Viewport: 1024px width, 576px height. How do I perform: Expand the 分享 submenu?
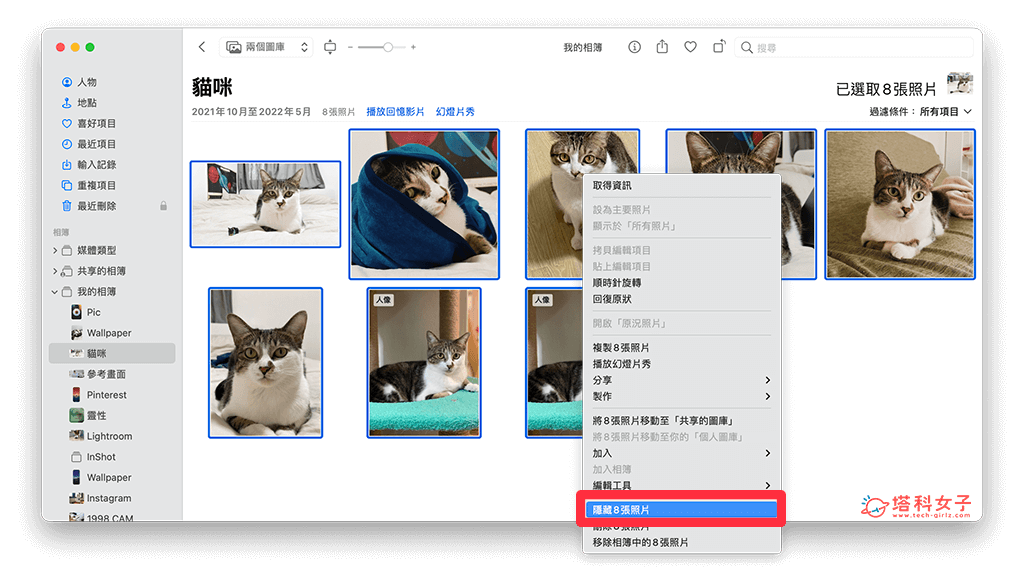click(682, 380)
